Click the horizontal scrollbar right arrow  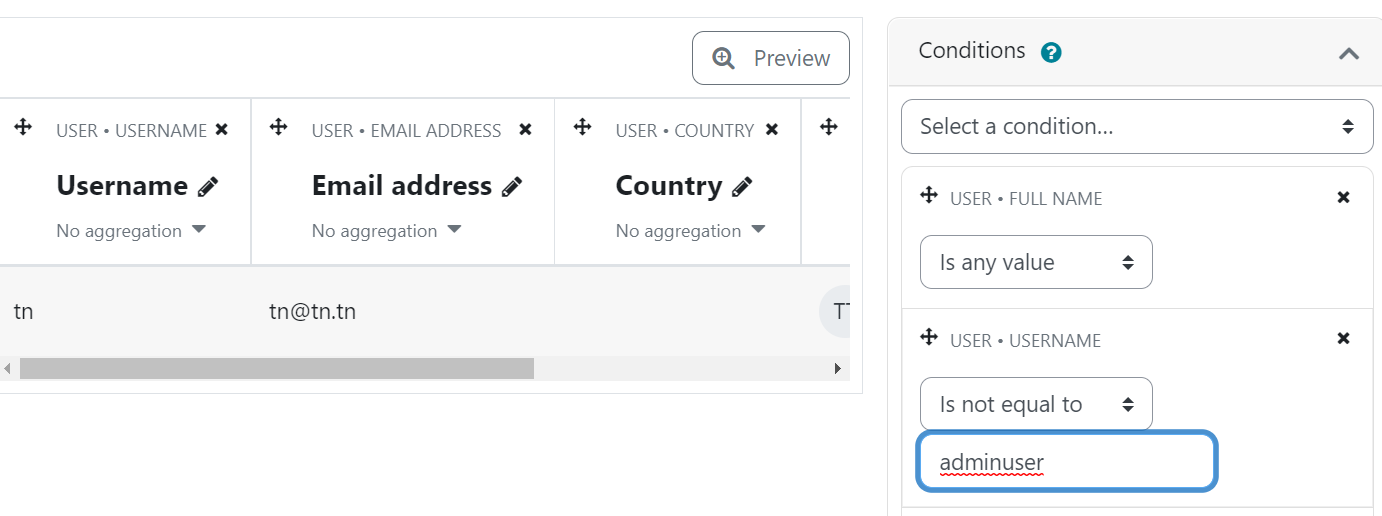pos(838,368)
